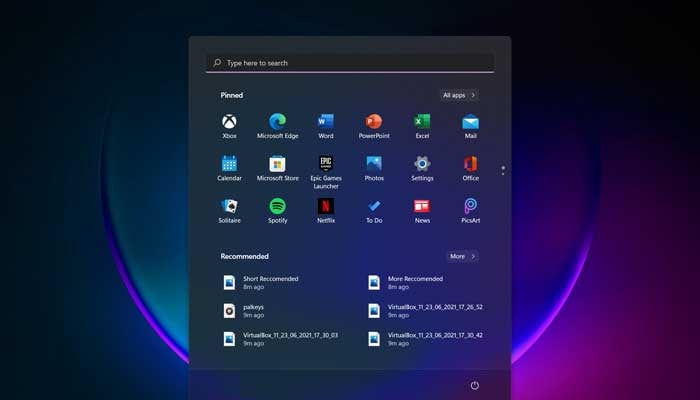Open VirtualBox_11_23_06_2021_17_30_42 file
Viewport: 700px width, 400px height.
(x=424, y=339)
